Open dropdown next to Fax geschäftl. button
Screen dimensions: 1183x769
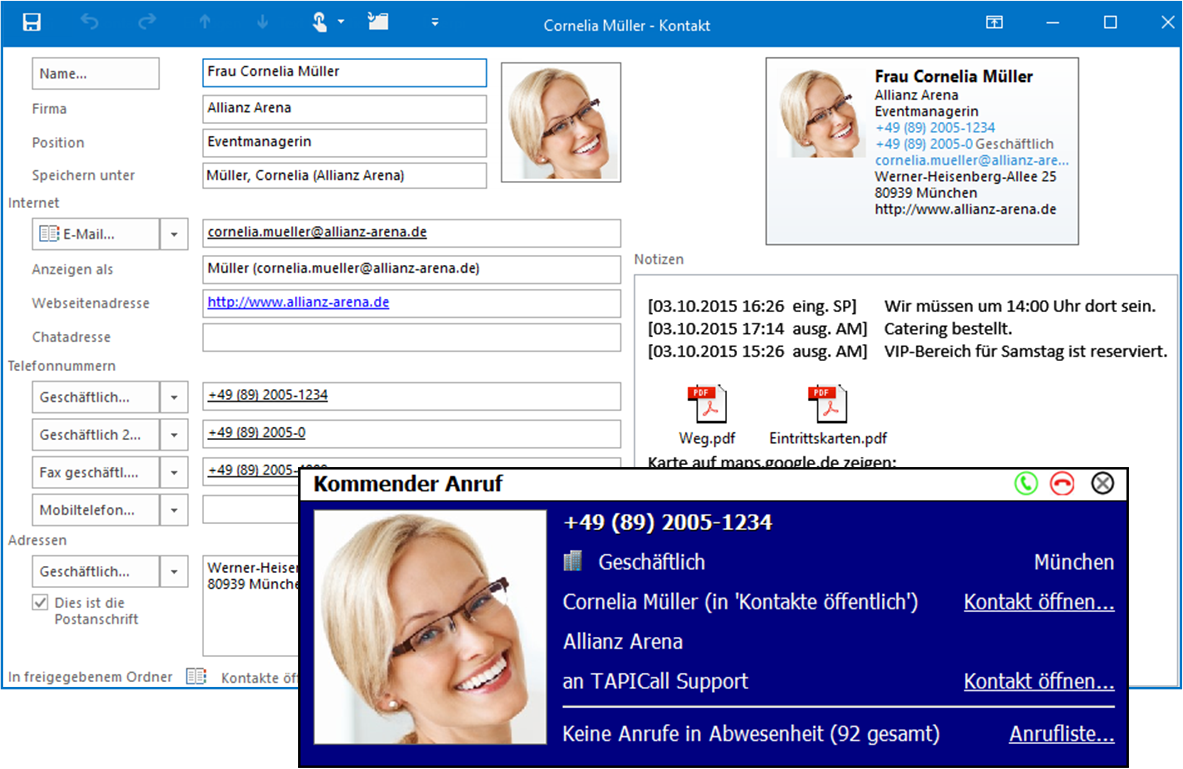pos(174,472)
